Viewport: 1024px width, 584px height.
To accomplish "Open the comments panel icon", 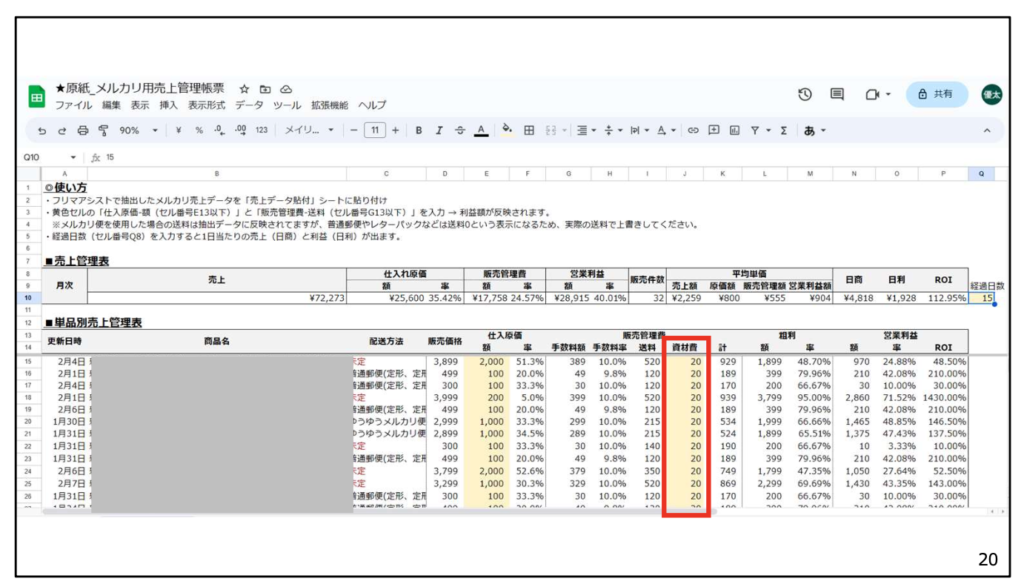I will coord(837,94).
